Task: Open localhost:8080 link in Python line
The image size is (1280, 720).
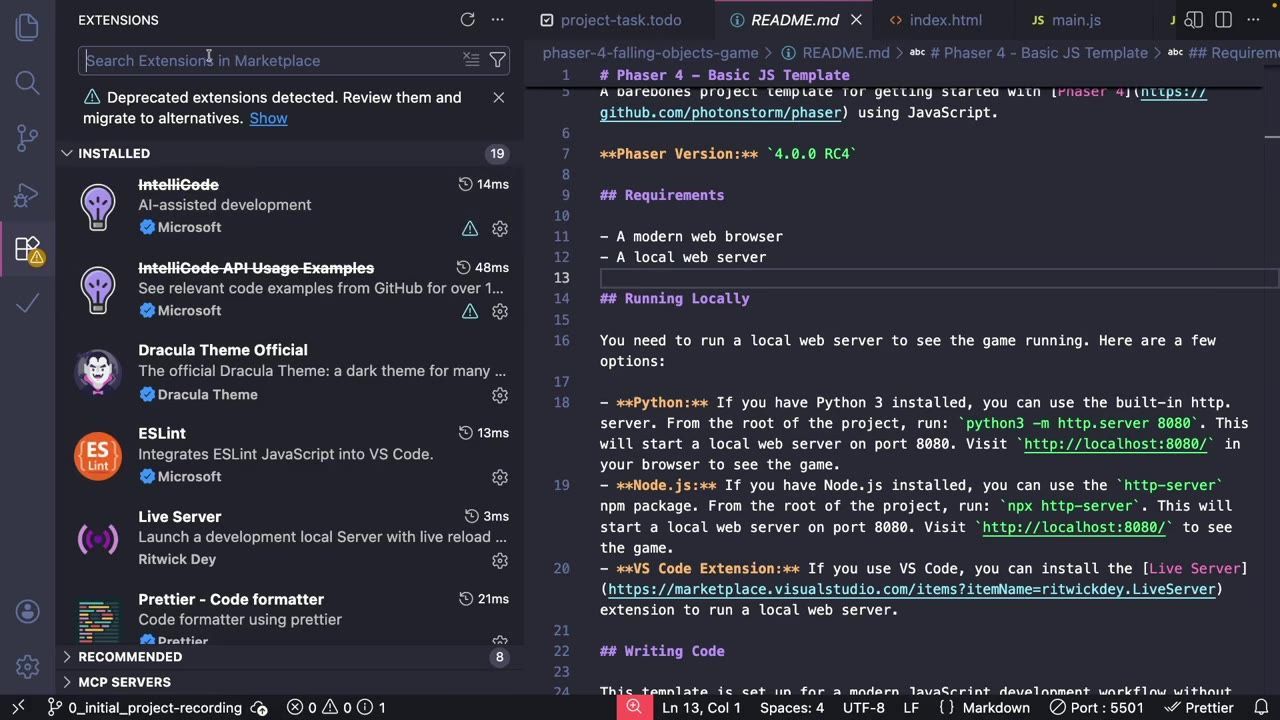Action: point(1115,444)
